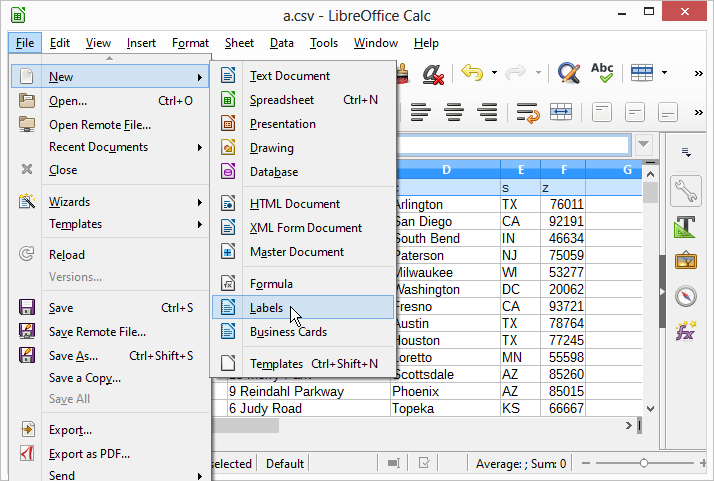714x481 pixels.
Task: Align cell text right
Action: pos(487,112)
